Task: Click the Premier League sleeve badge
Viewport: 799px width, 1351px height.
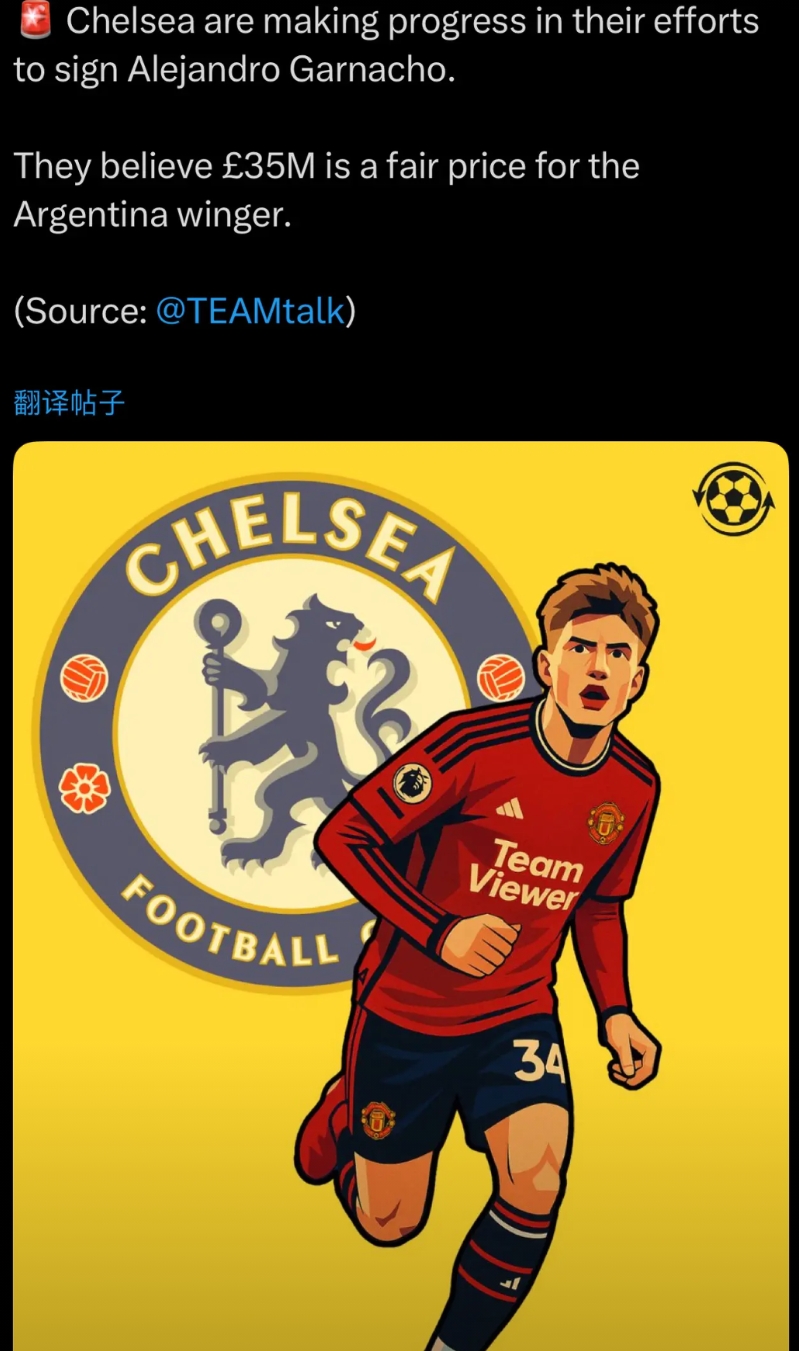Action: coord(410,780)
